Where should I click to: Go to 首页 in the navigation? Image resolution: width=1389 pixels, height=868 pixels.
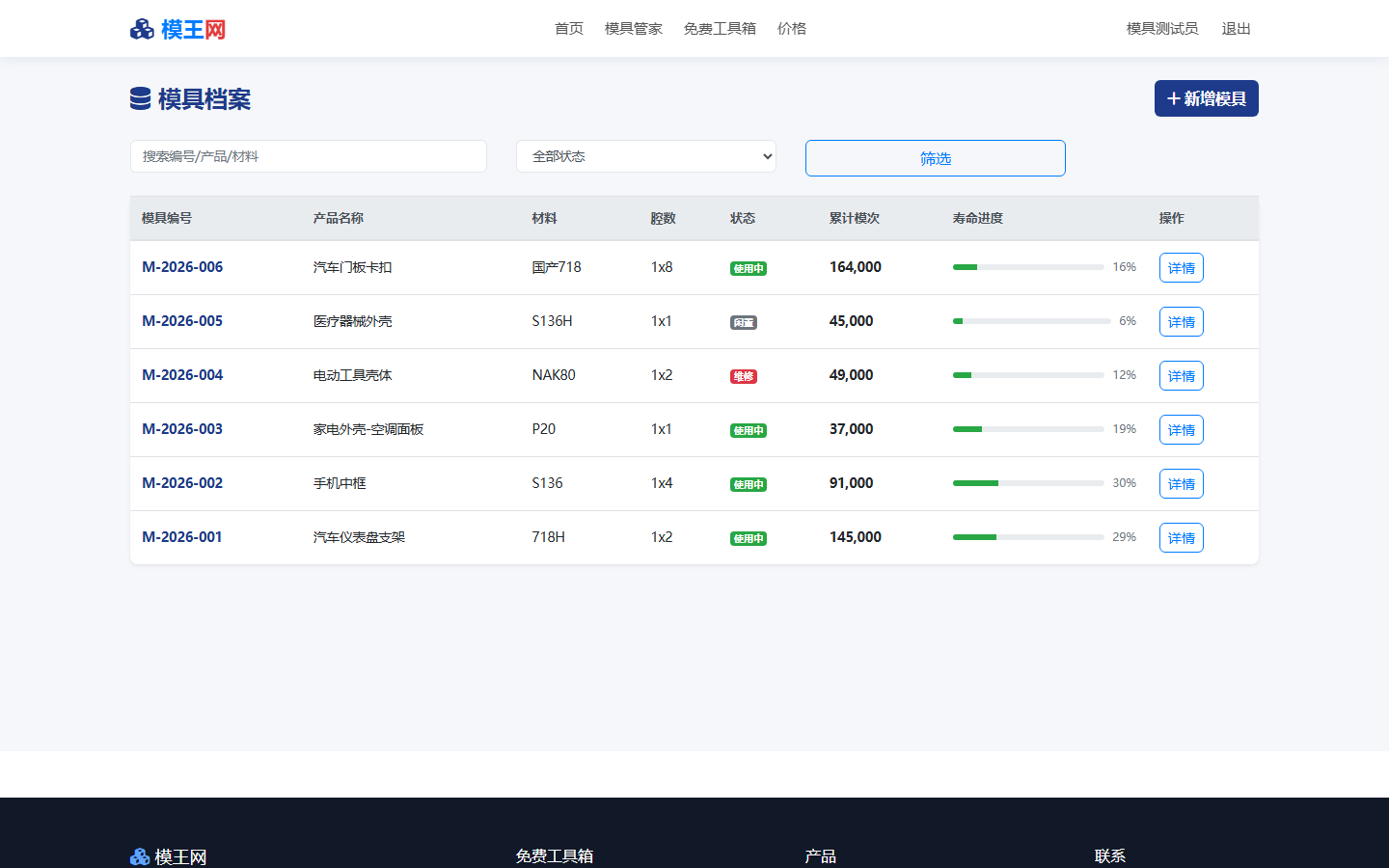tap(569, 29)
